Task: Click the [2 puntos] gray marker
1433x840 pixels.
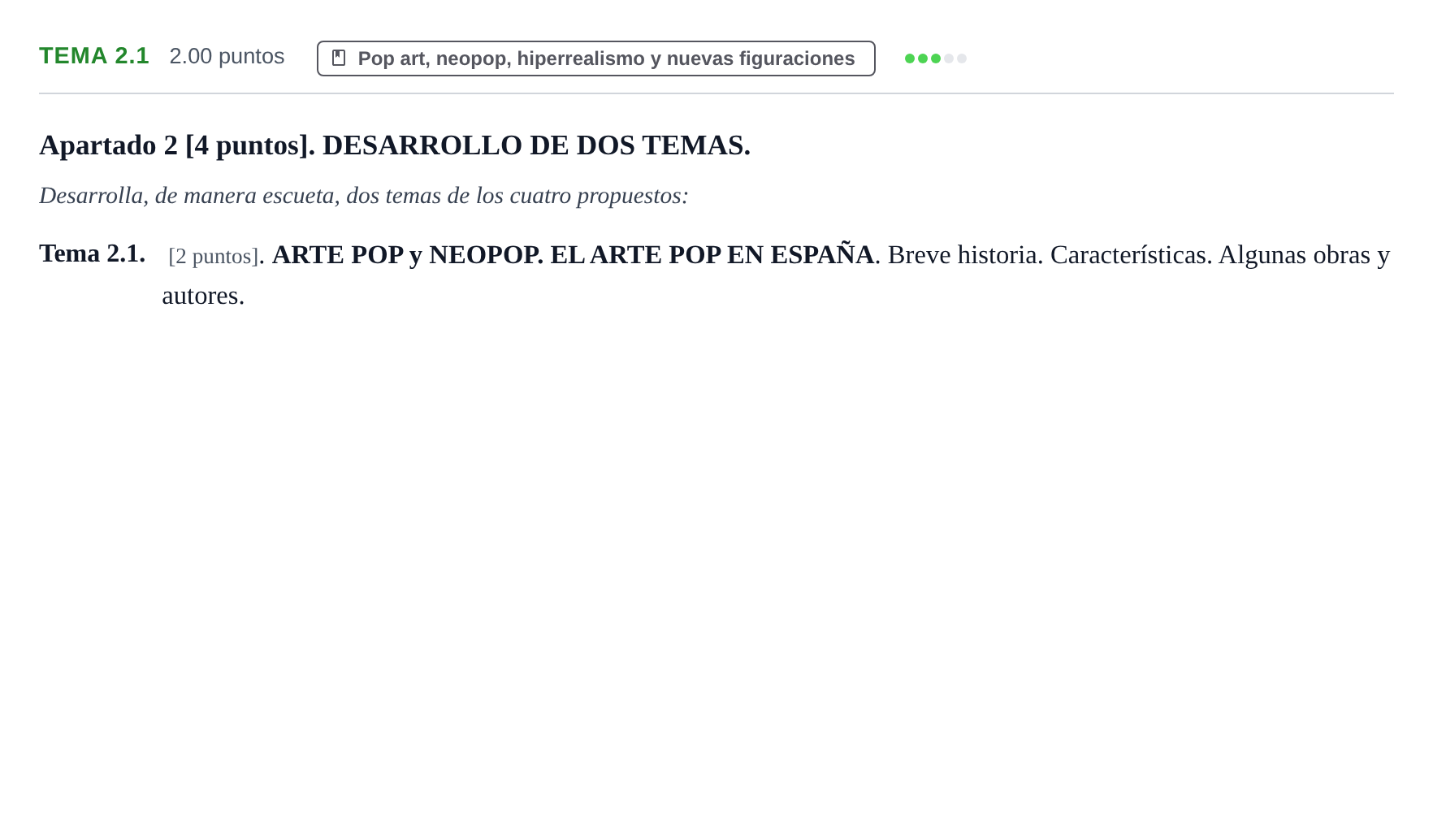Action: point(213,256)
